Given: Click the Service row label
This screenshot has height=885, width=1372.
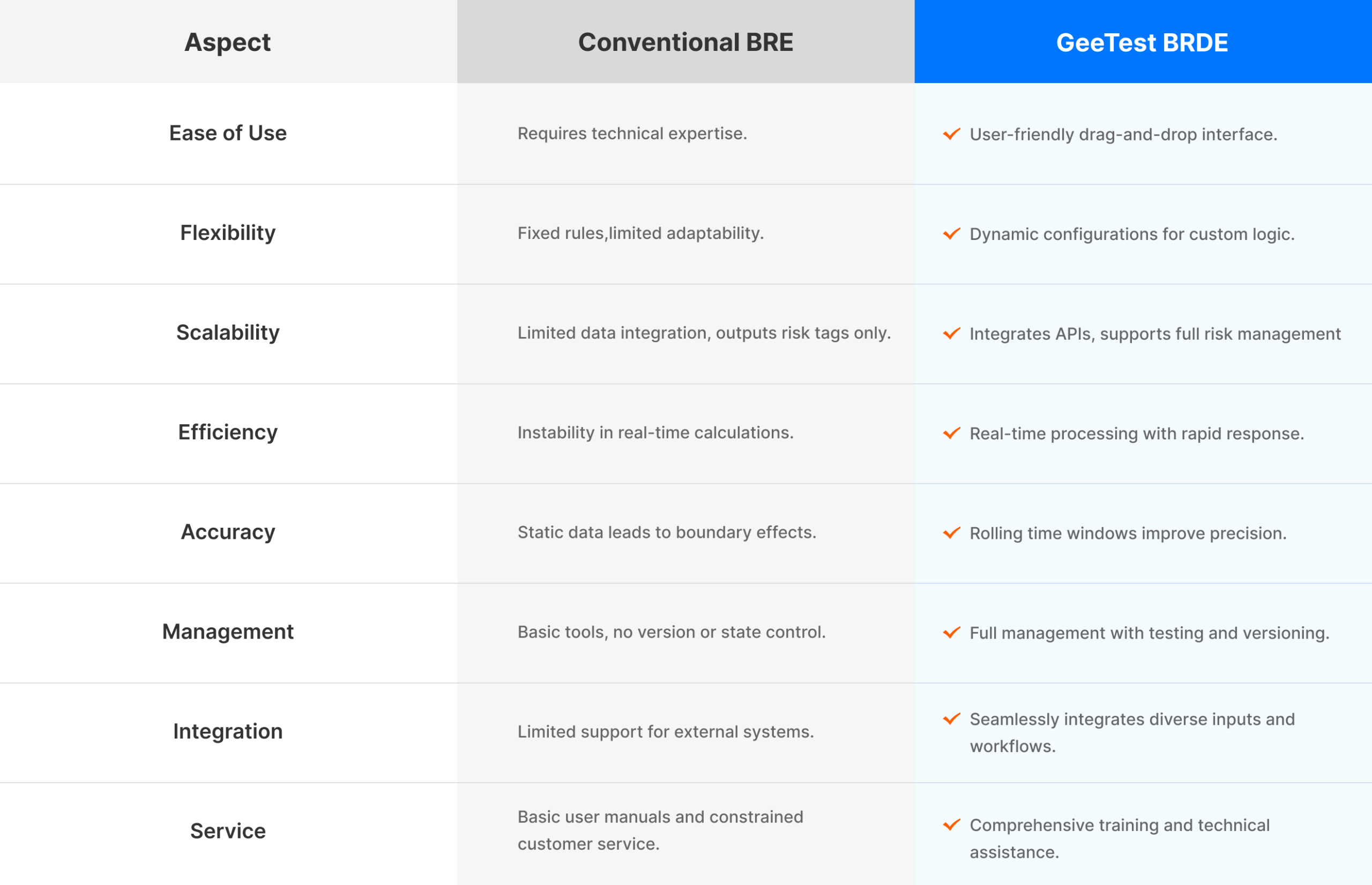Looking at the screenshot, I should tap(228, 831).
